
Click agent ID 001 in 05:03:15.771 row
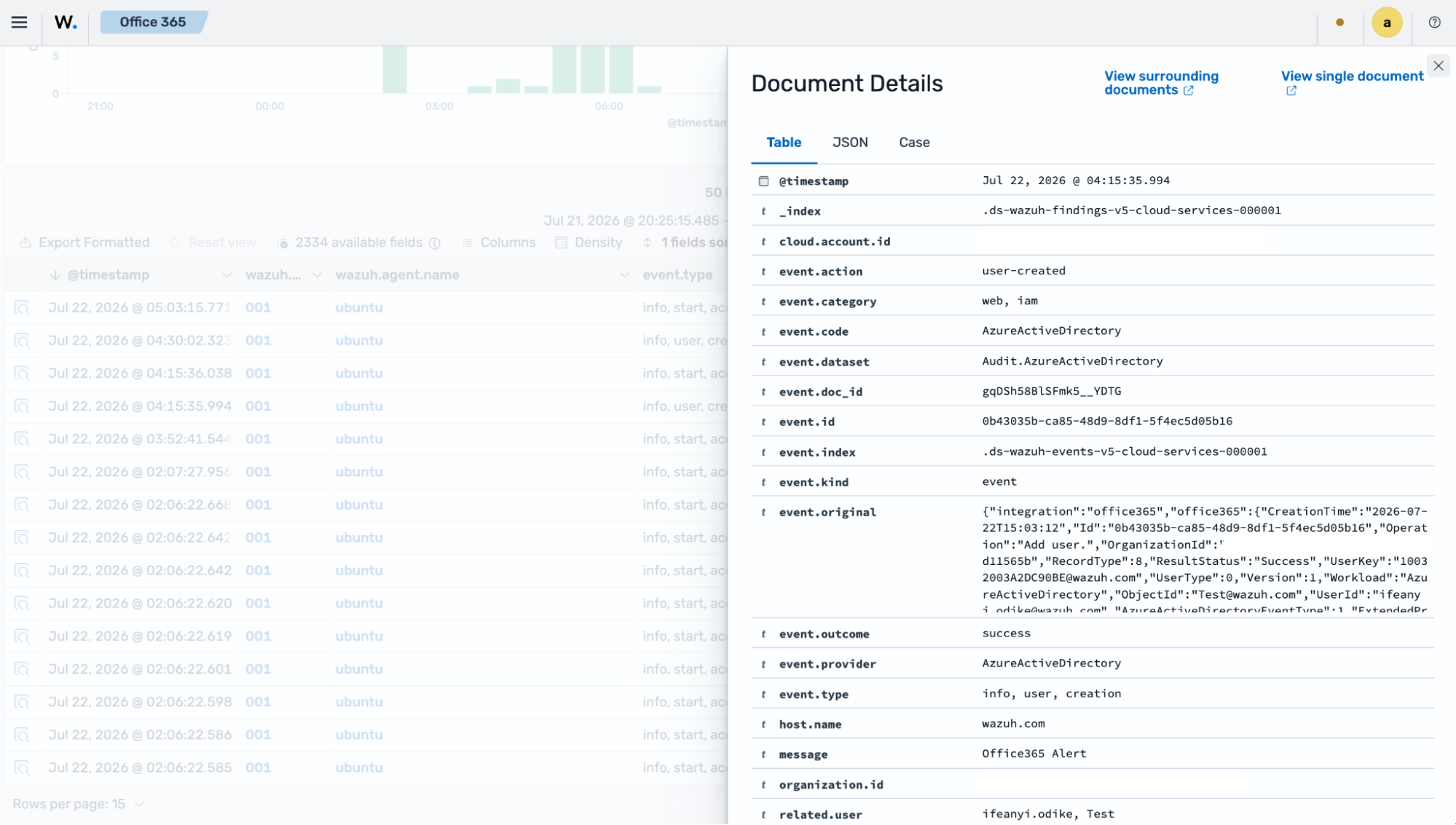click(x=258, y=308)
